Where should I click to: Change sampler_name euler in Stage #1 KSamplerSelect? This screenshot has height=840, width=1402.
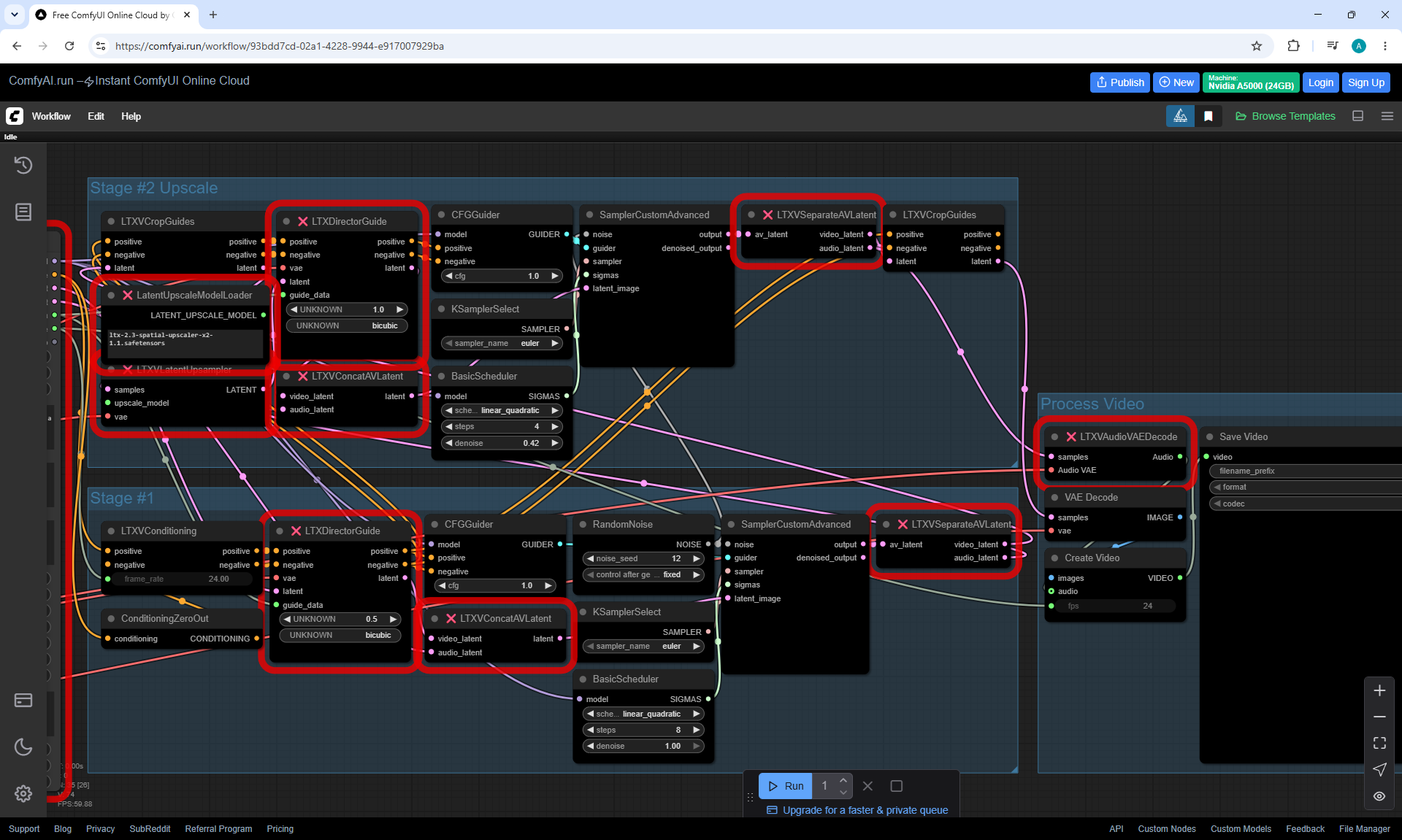click(643, 646)
